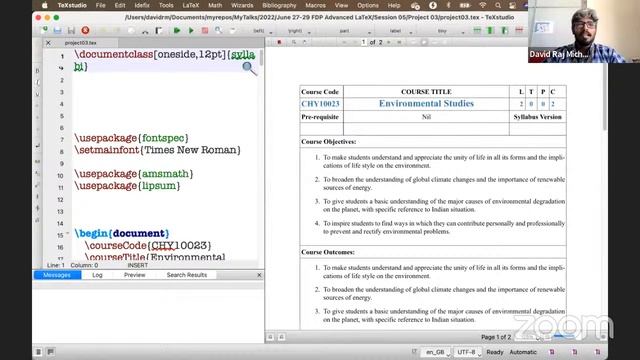Go to last page in PDF viewer
This screenshot has width=640, height=360.
[x=399, y=42]
